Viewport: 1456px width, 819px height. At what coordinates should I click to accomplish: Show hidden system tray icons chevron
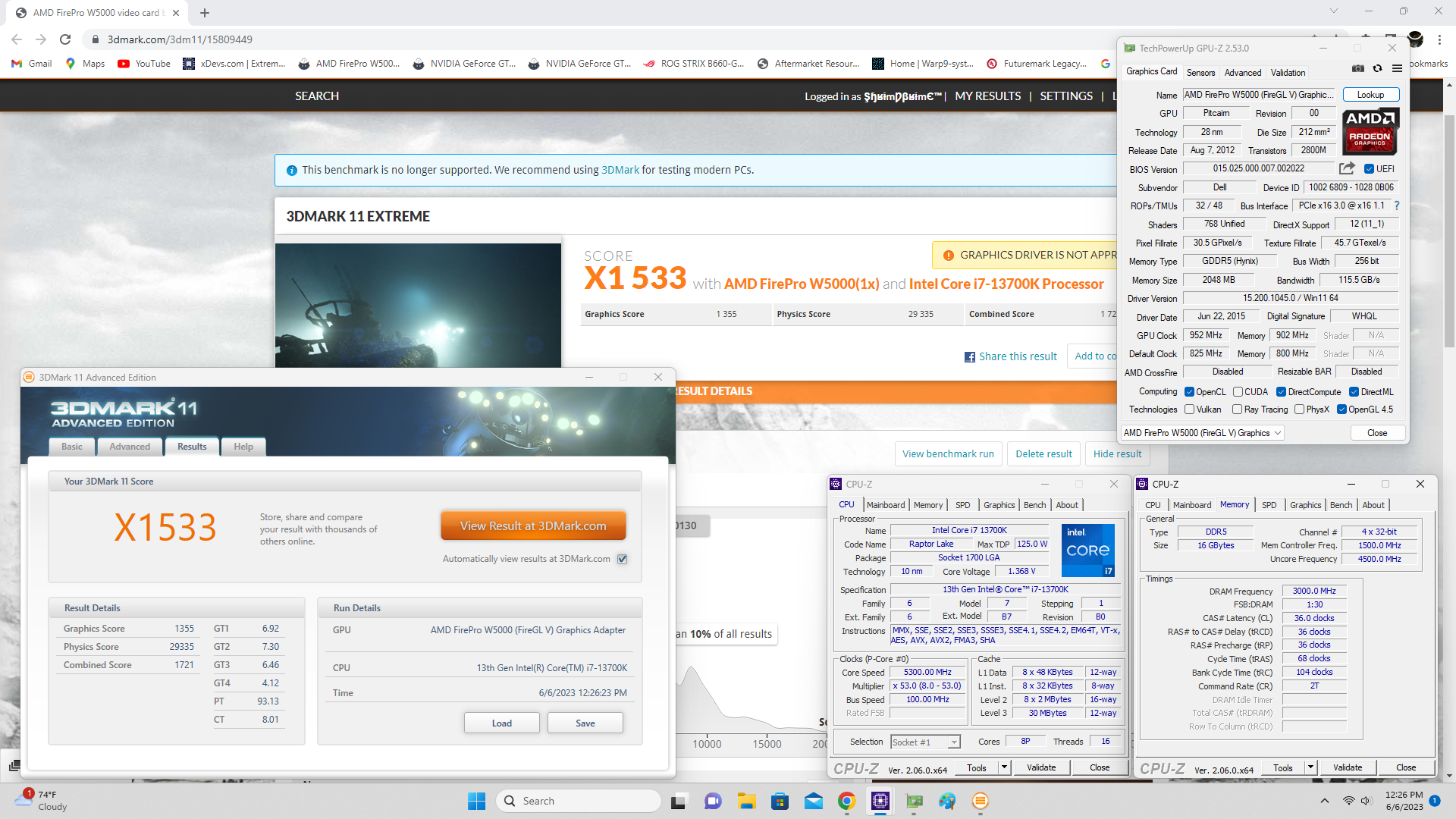click(1324, 801)
